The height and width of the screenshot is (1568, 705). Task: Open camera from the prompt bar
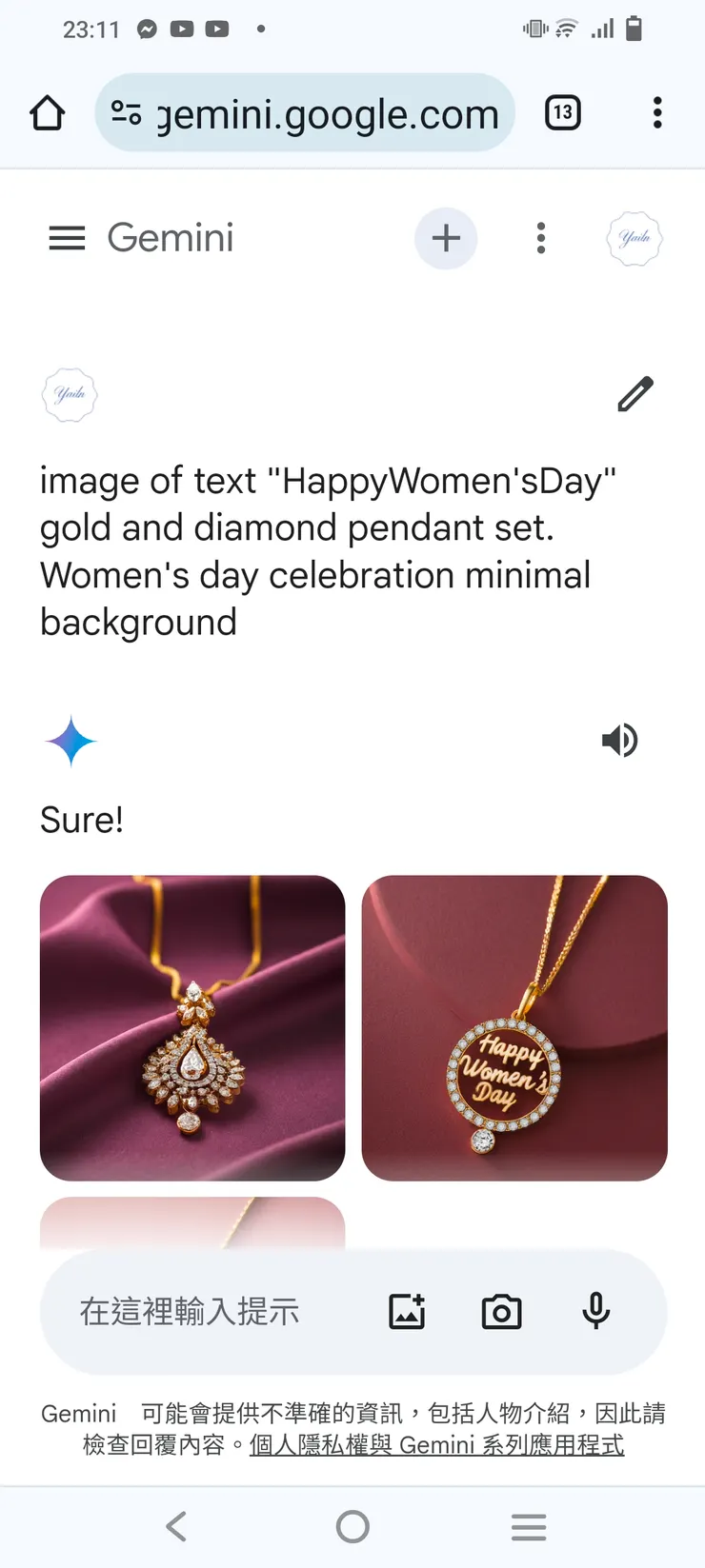501,1312
